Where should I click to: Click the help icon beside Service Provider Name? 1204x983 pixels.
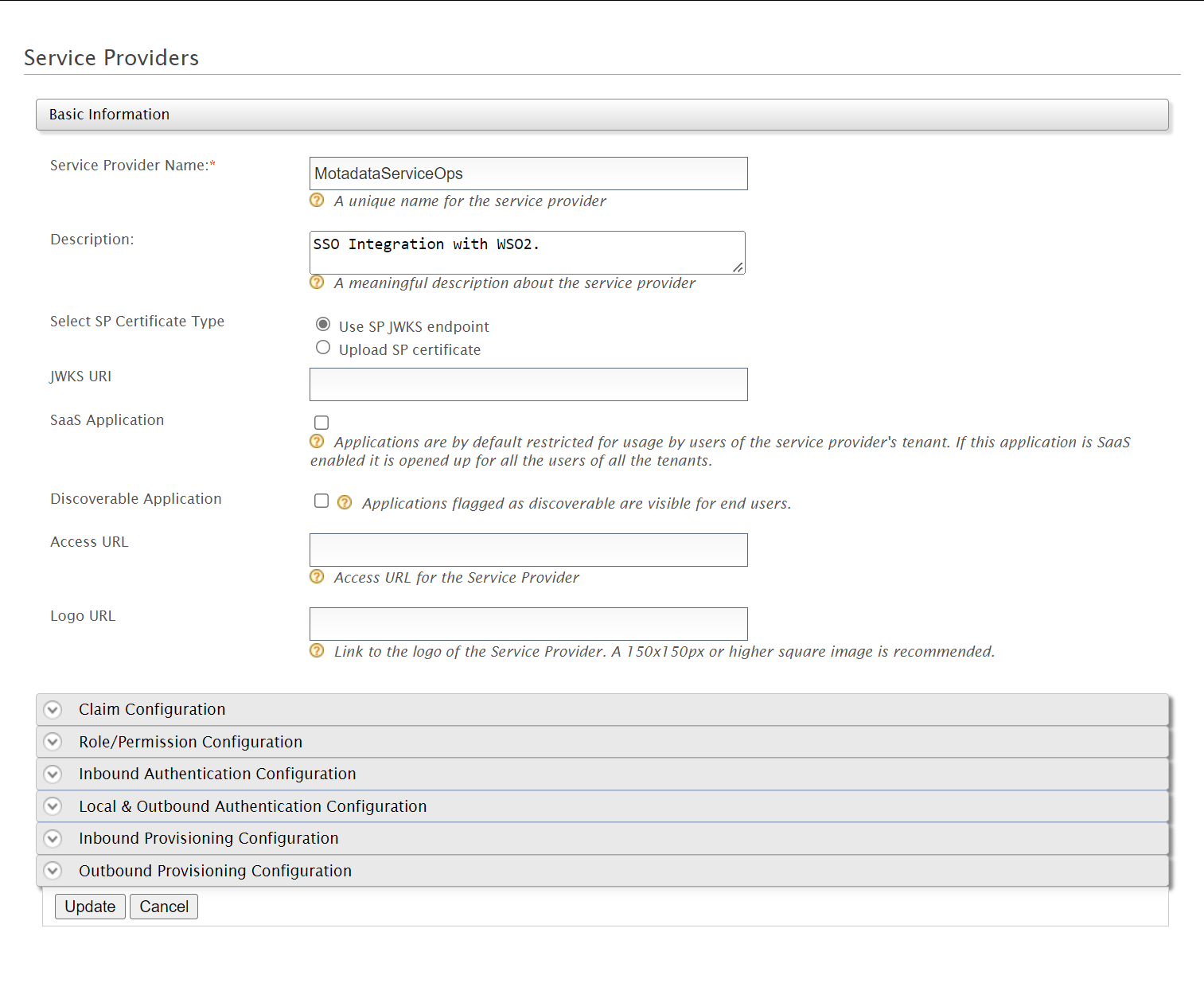pos(317,201)
